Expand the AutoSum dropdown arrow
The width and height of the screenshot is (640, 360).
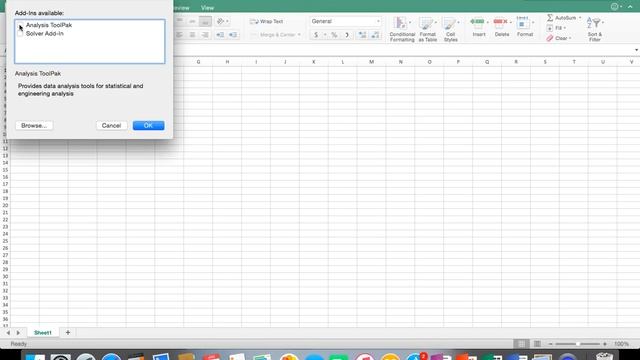point(580,18)
